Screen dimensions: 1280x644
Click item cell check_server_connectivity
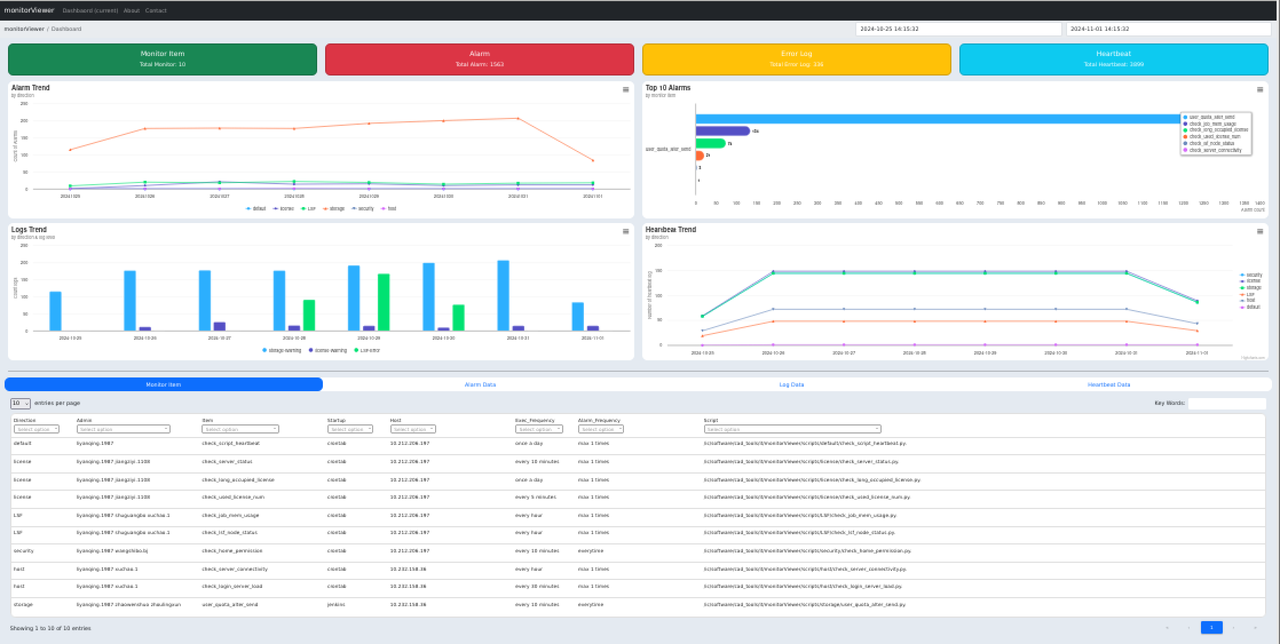point(235,568)
